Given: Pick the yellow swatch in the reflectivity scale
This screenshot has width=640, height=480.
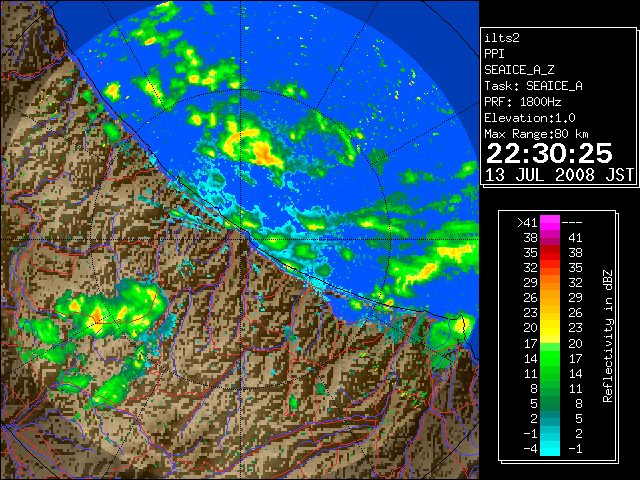Looking at the screenshot, I should coord(550,328).
